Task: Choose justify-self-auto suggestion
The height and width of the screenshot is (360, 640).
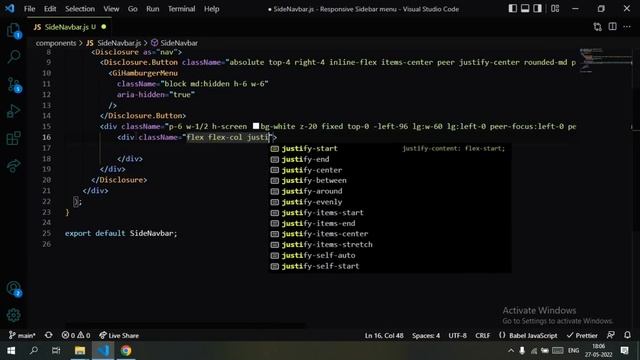Action: tap(390, 256)
